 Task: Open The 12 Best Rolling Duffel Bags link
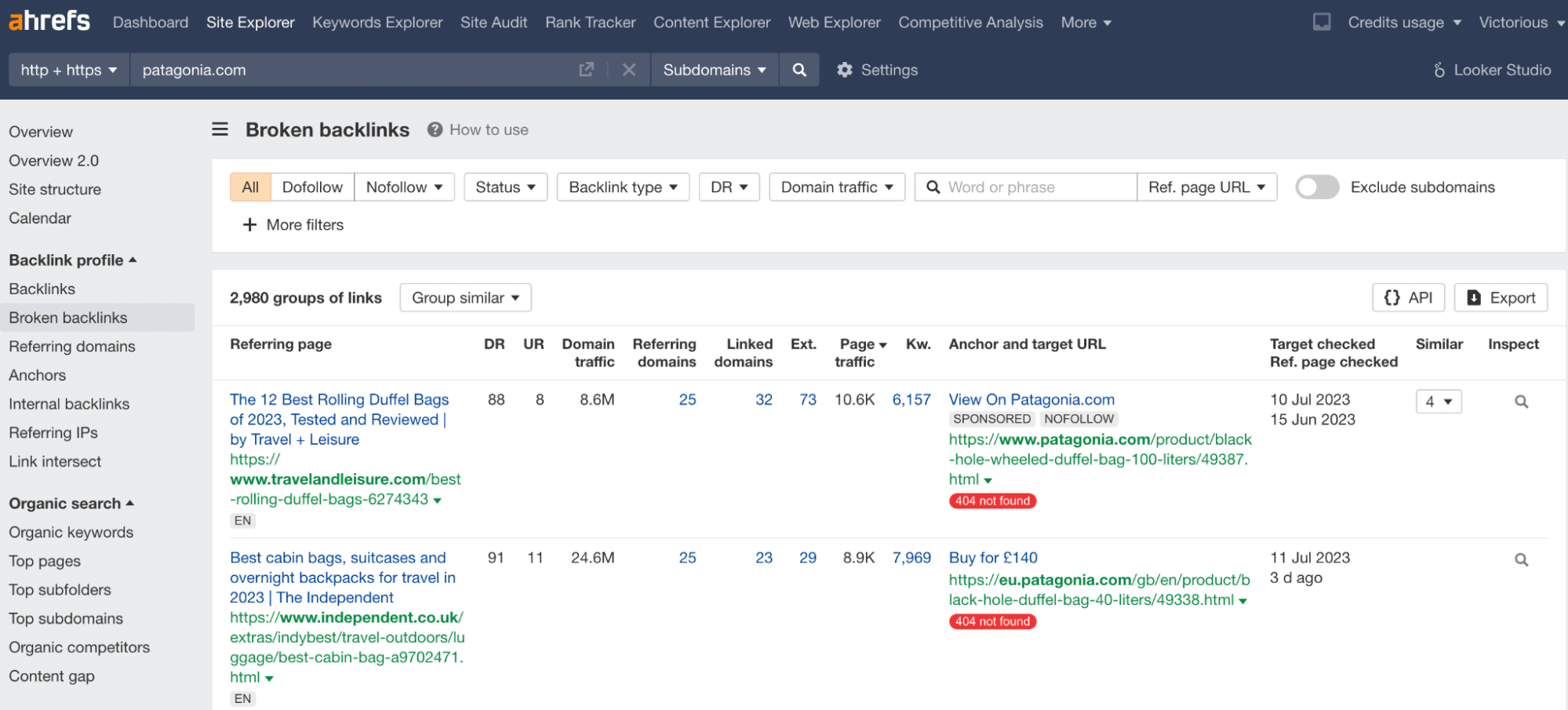tap(339, 419)
